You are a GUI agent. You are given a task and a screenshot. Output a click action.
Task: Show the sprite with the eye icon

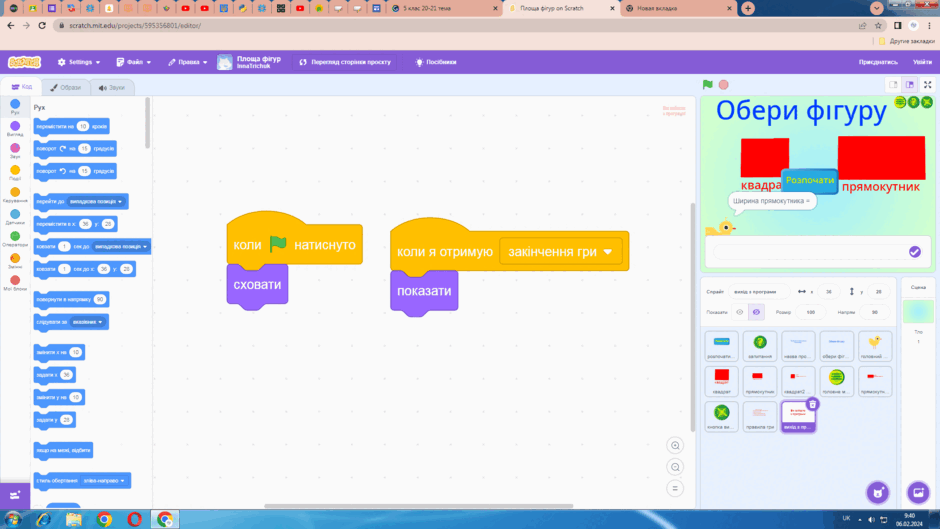click(x=740, y=312)
